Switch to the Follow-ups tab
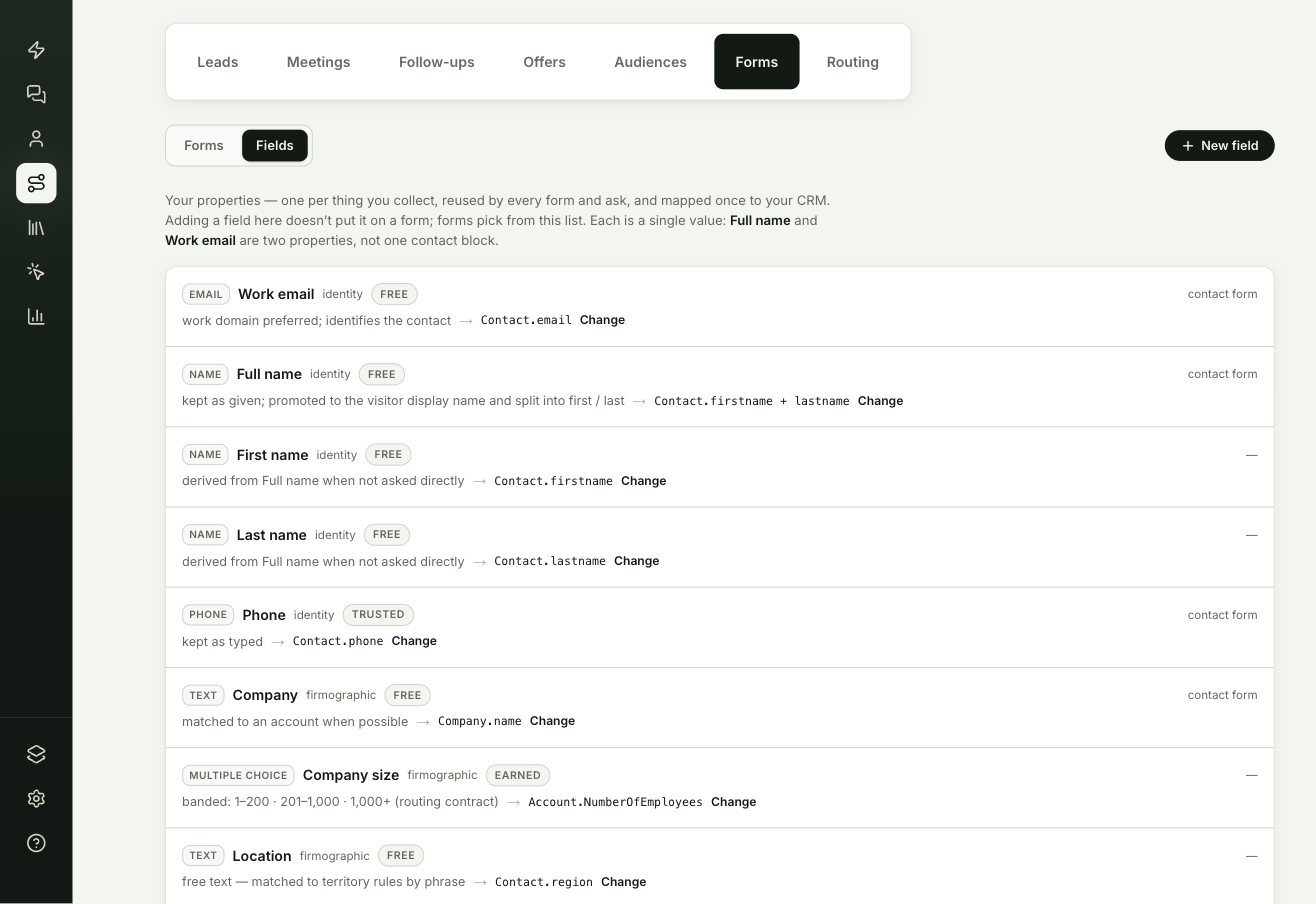 (x=436, y=62)
